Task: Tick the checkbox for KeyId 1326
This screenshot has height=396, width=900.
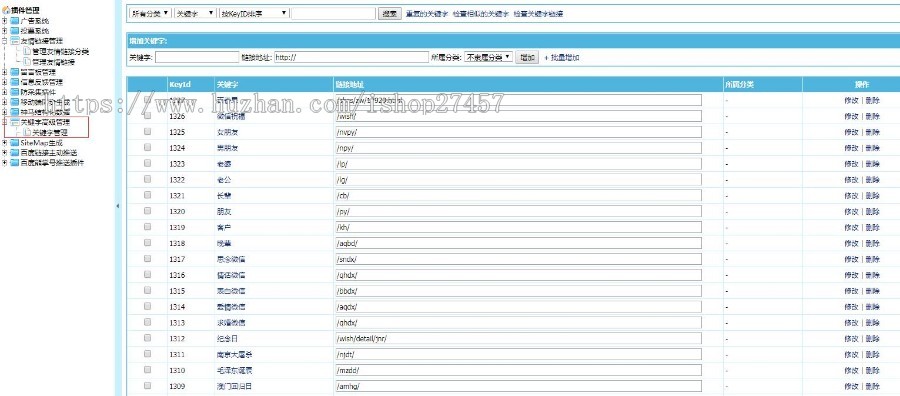Action: click(148, 115)
